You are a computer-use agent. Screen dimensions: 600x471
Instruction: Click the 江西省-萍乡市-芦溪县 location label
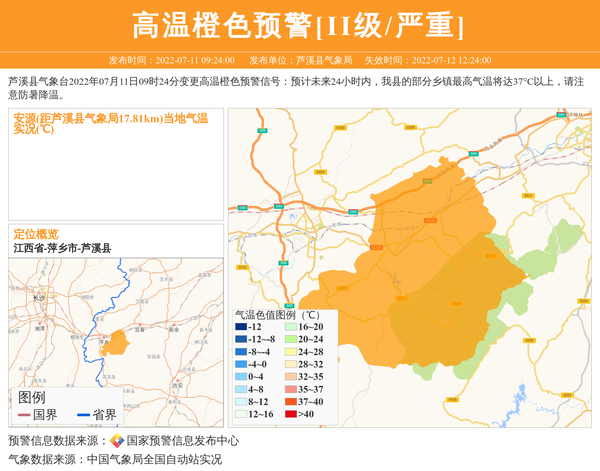[62, 248]
